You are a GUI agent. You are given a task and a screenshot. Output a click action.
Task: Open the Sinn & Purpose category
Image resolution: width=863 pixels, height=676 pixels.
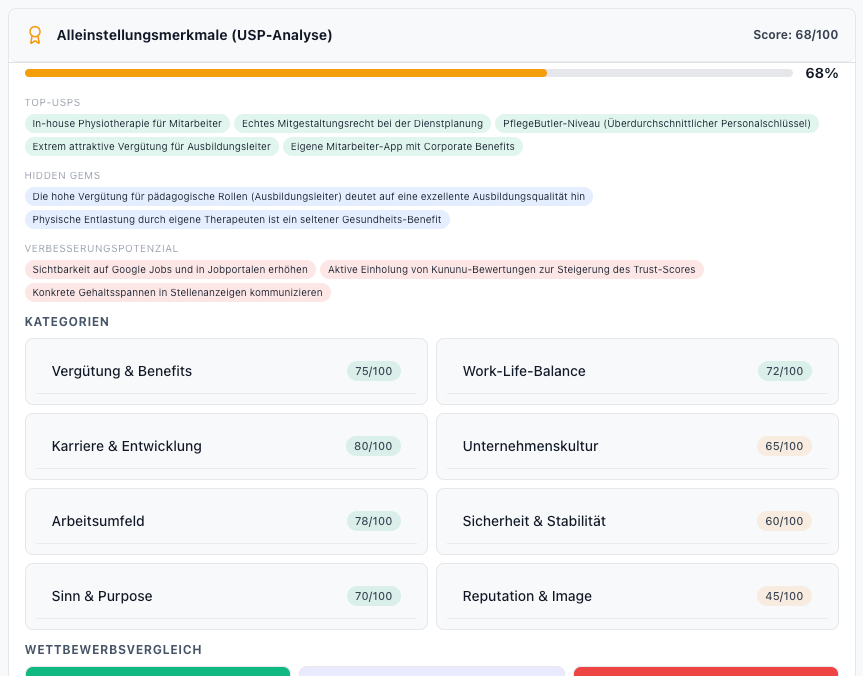(226, 596)
